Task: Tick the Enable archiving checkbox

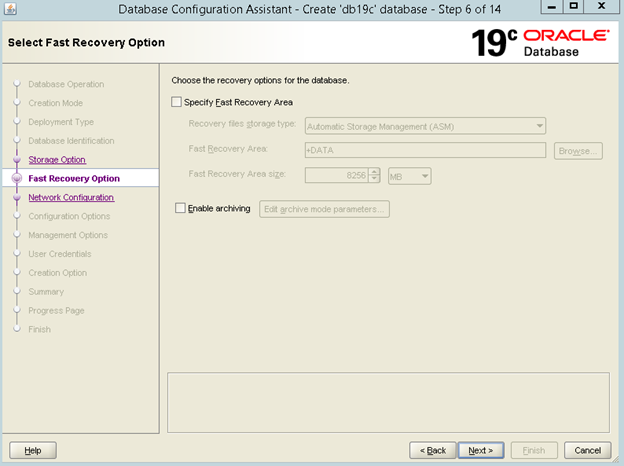Action: click(x=180, y=208)
